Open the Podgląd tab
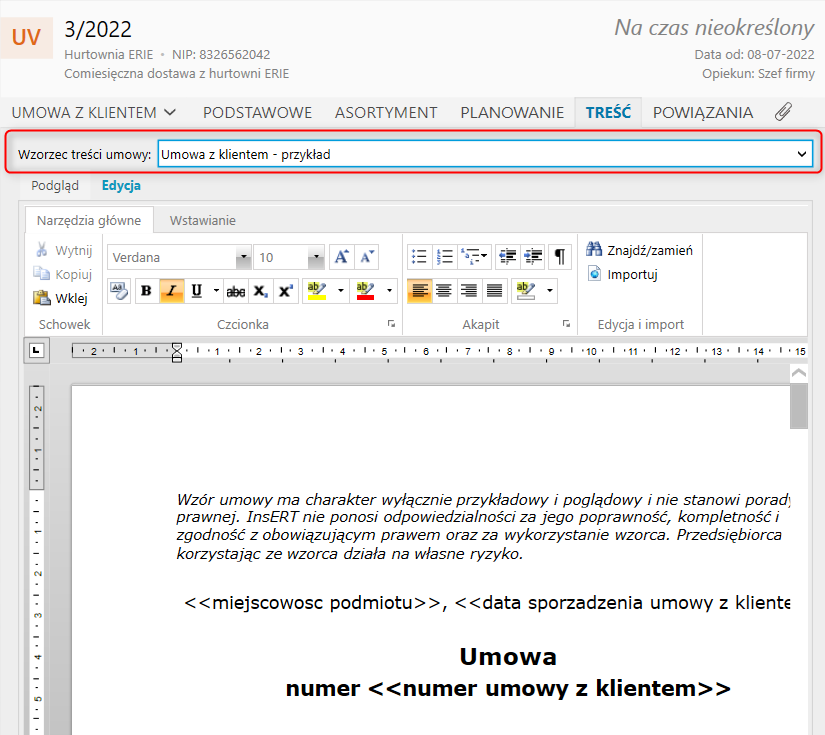The height and width of the screenshot is (735, 825). coord(55,185)
